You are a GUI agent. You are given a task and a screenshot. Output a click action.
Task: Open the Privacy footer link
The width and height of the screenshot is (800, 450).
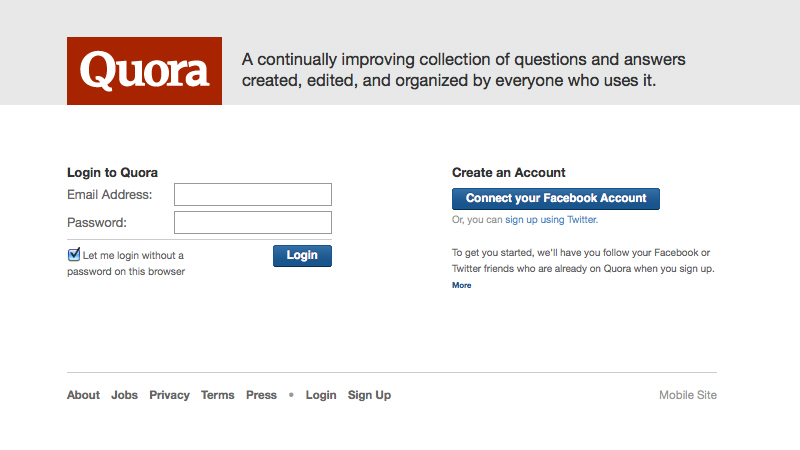click(x=169, y=395)
